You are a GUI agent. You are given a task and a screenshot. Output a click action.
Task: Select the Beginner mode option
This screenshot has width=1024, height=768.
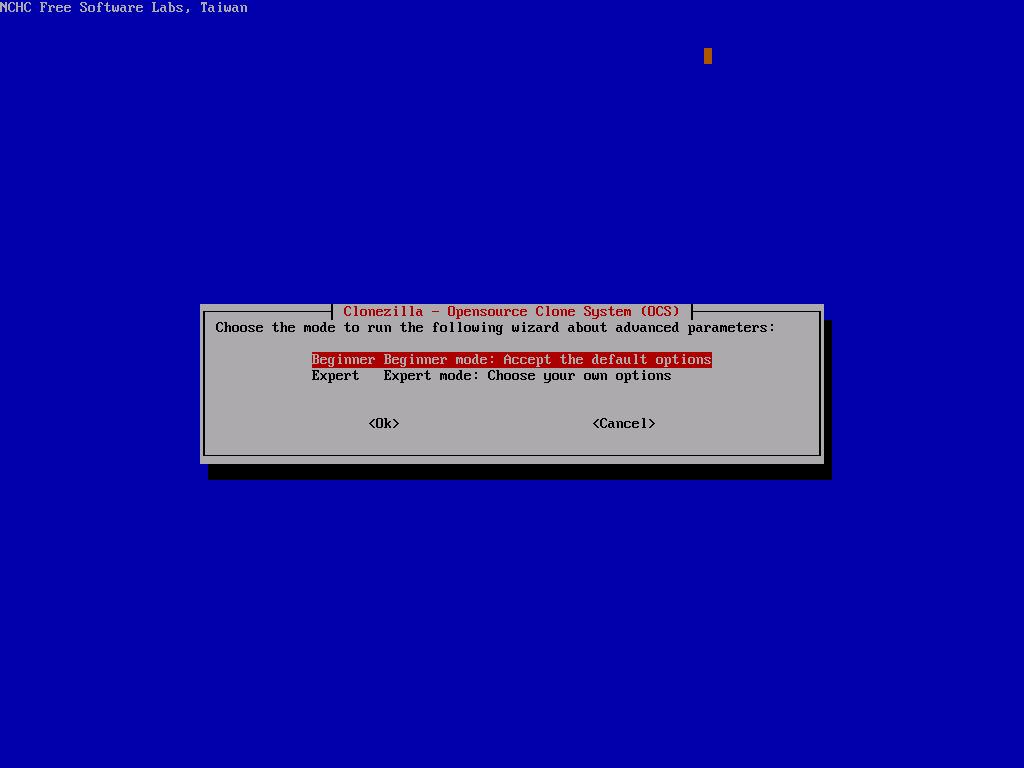511,359
